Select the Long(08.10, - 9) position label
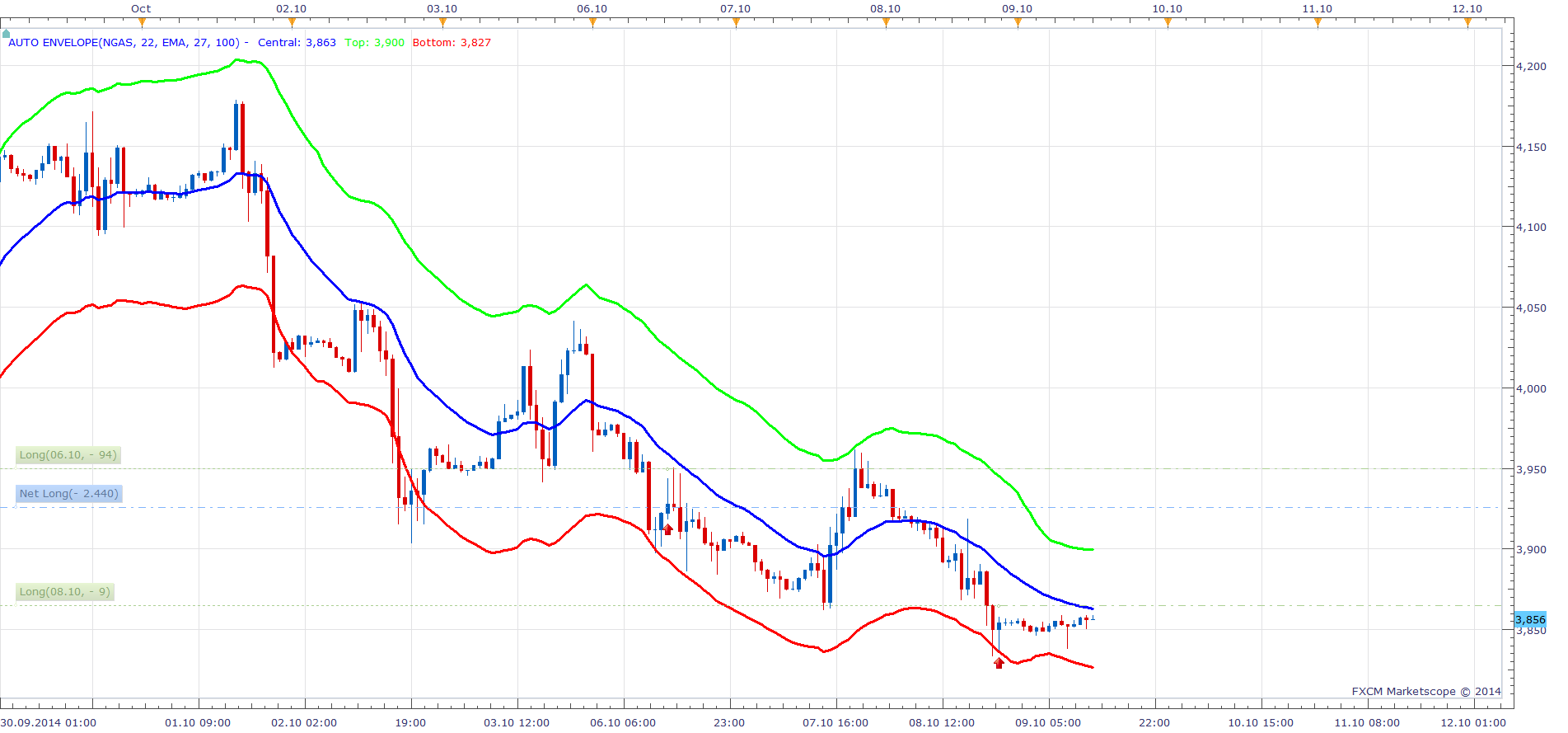Viewport: 1568px width, 733px height. [65, 592]
